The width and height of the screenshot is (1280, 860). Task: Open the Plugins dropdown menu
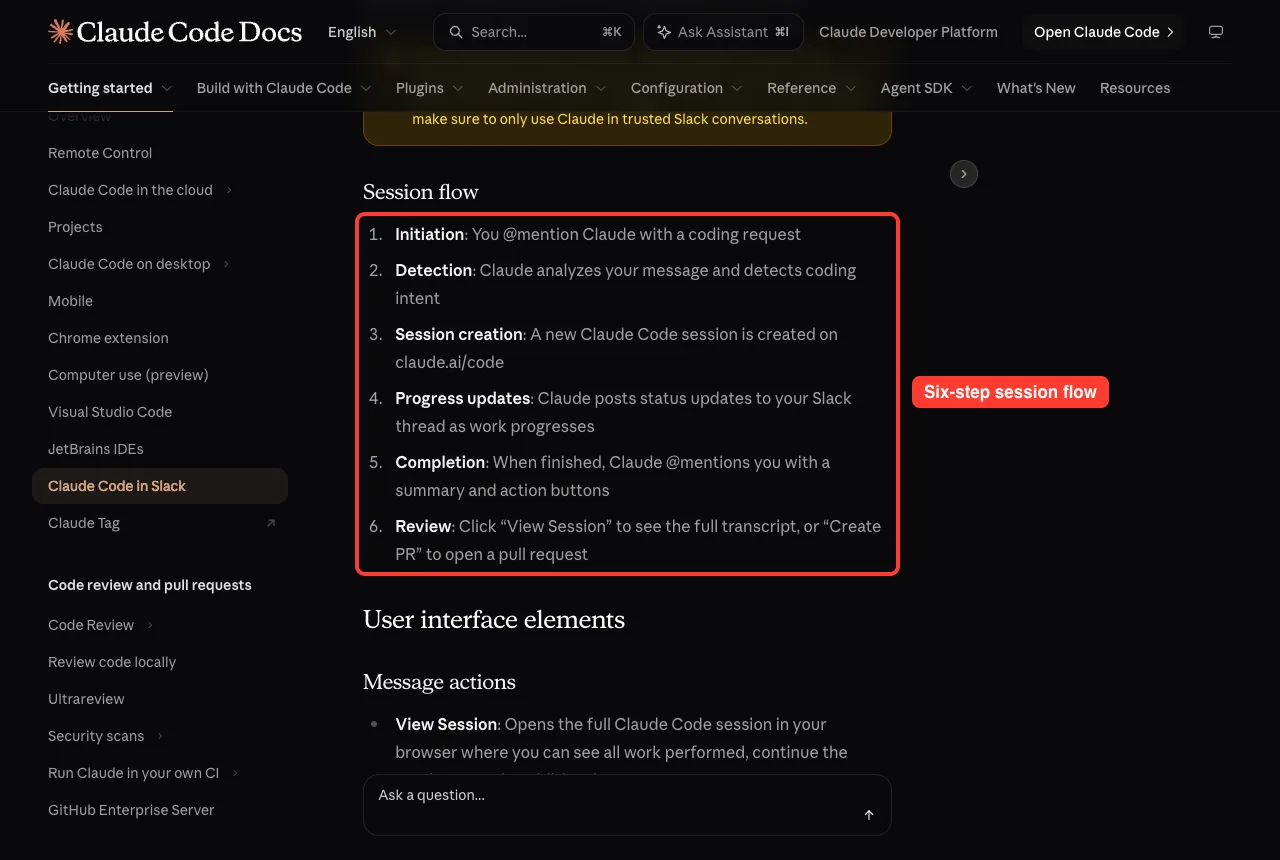[430, 88]
